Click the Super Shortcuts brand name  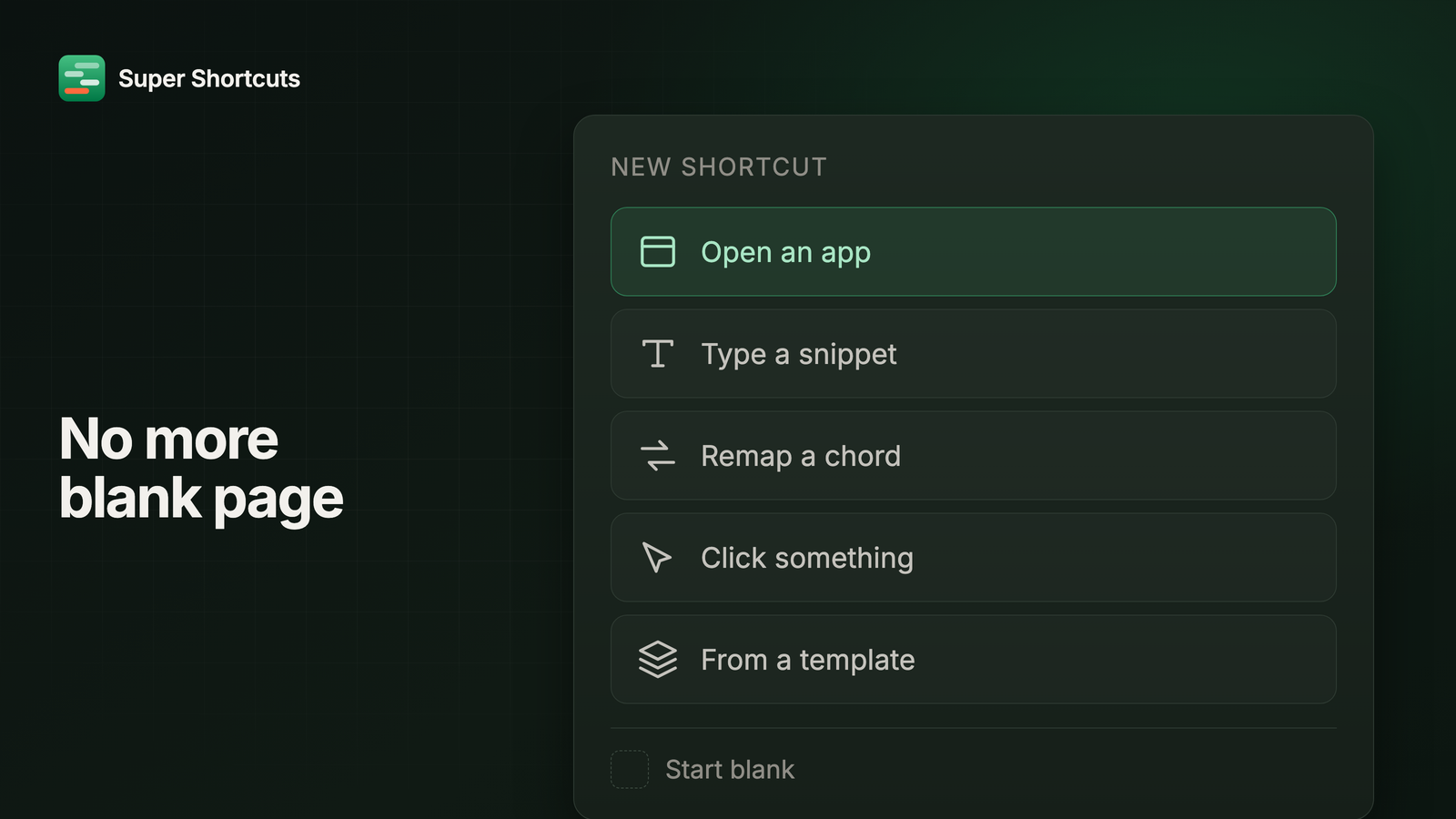[x=209, y=79]
